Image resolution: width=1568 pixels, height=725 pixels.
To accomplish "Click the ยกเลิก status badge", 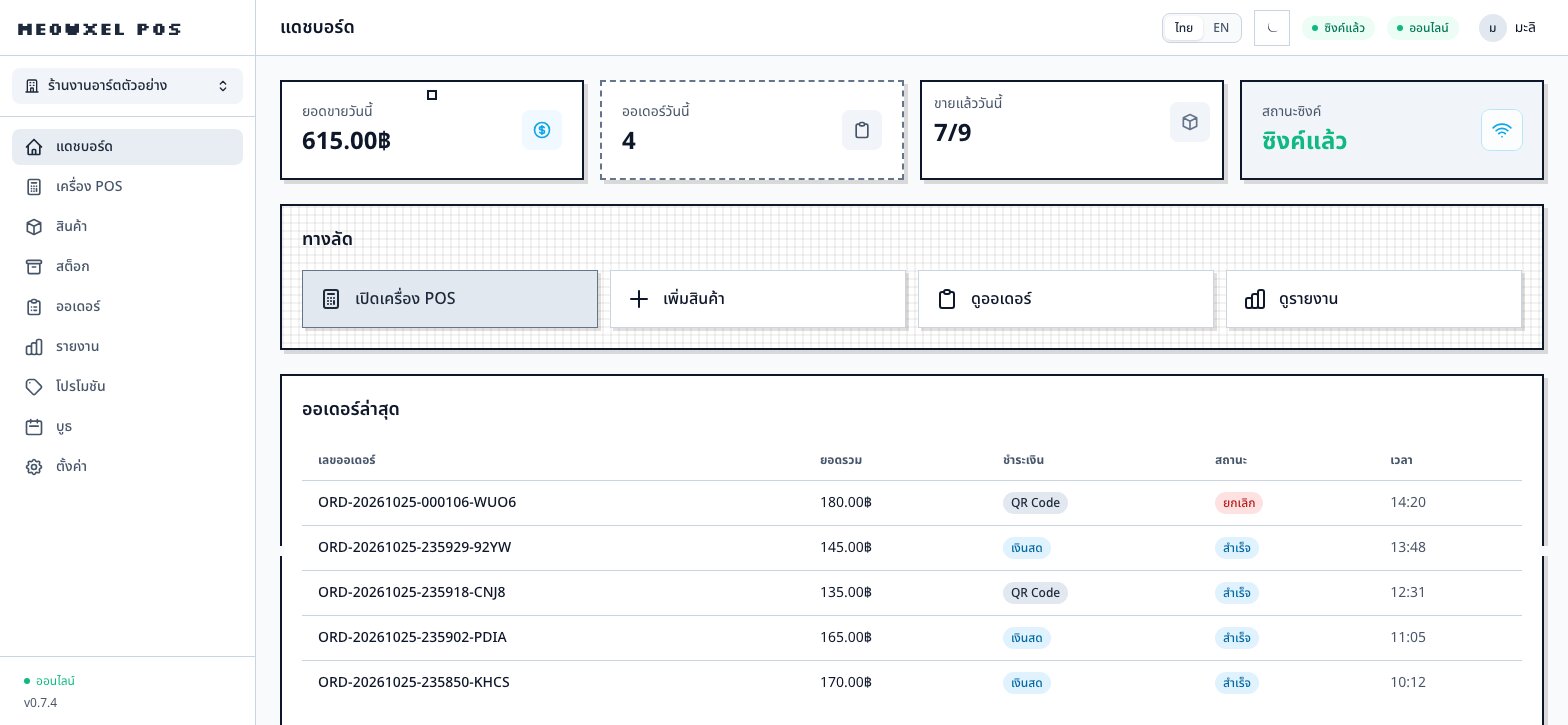I will coord(1239,503).
